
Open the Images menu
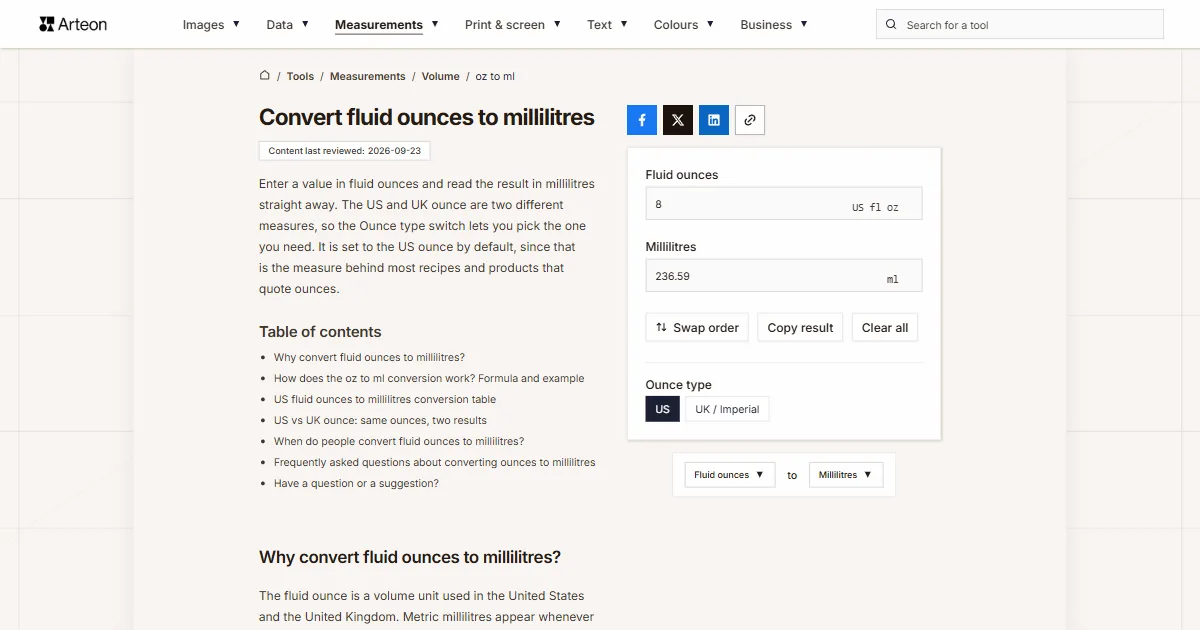(x=211, y=25)
